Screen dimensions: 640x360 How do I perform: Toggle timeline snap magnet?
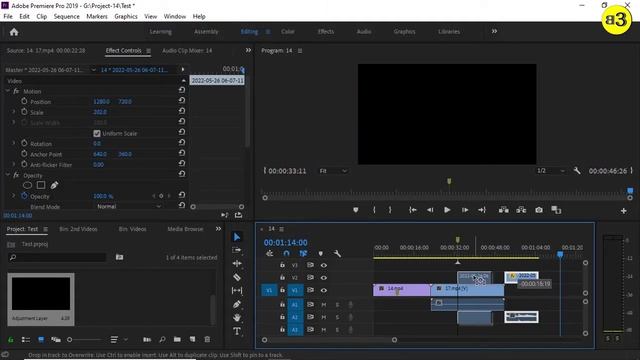[287, 253]
